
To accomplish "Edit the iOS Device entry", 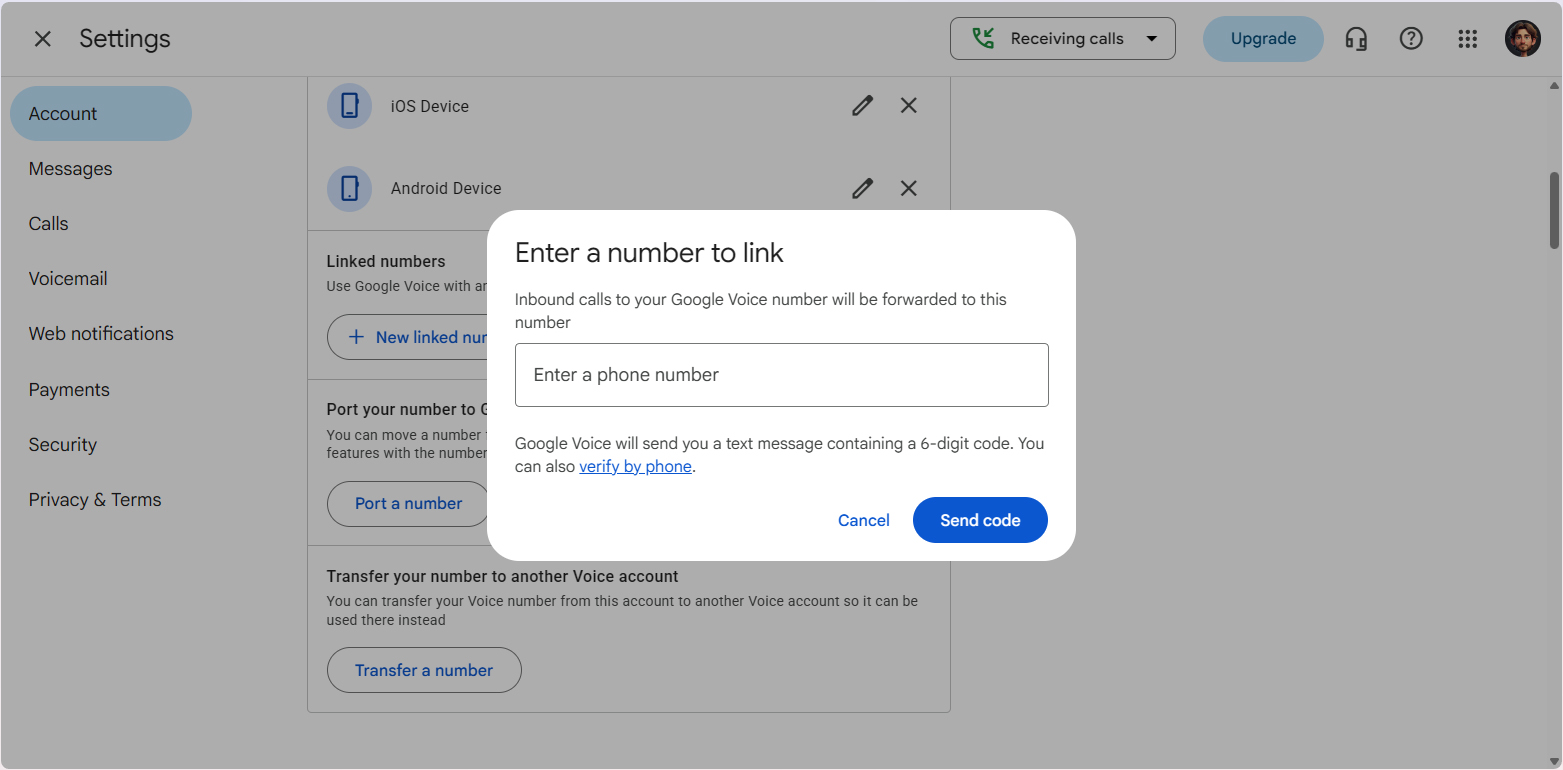I will pyautogui.click(x=862, y=105).
